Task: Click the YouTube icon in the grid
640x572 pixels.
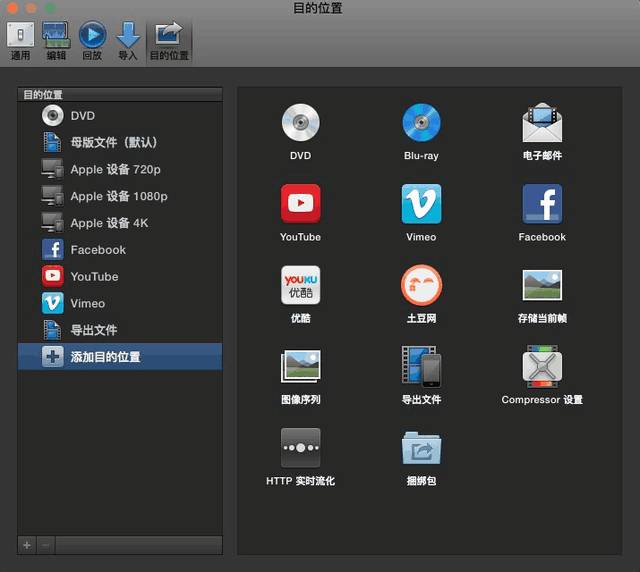Action: coord(300,203)
